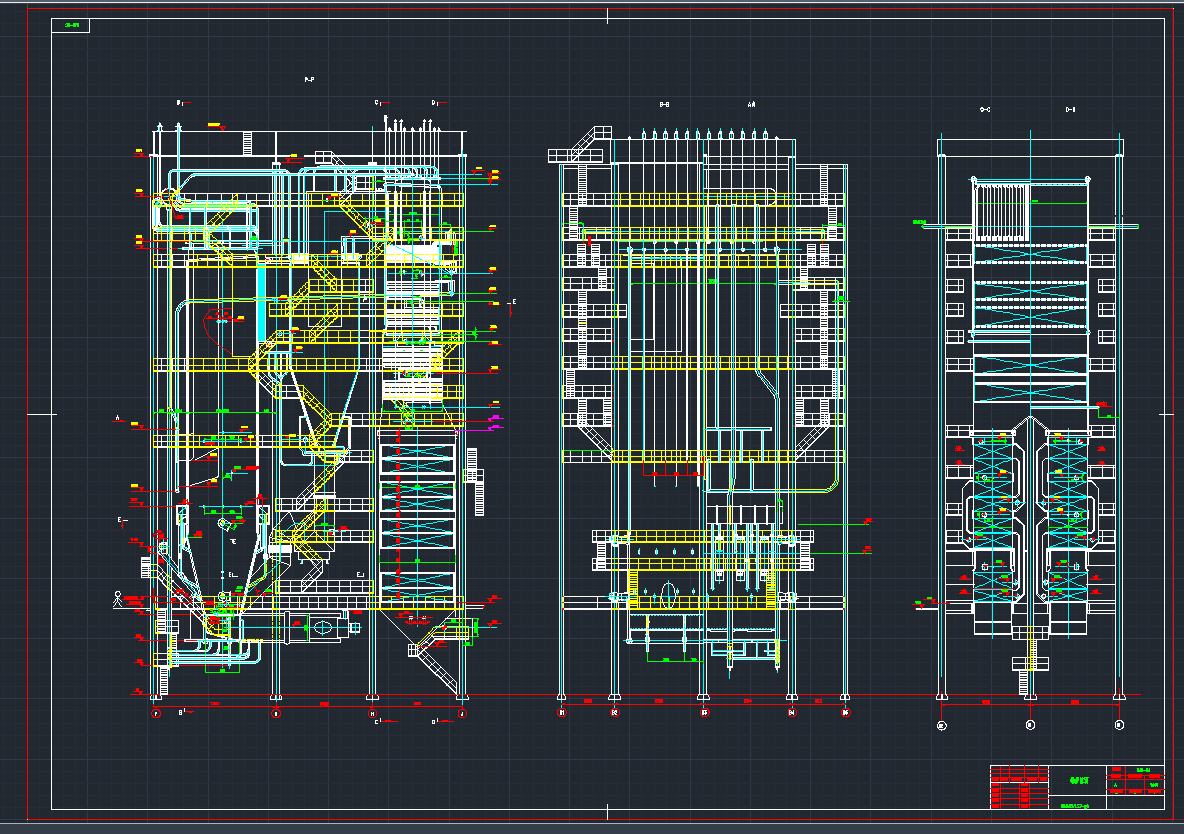This screenshot has width=1184, height=834.
Task: Pick the oval fan symbol at left elevation base
Action: [x=323, y=627]
